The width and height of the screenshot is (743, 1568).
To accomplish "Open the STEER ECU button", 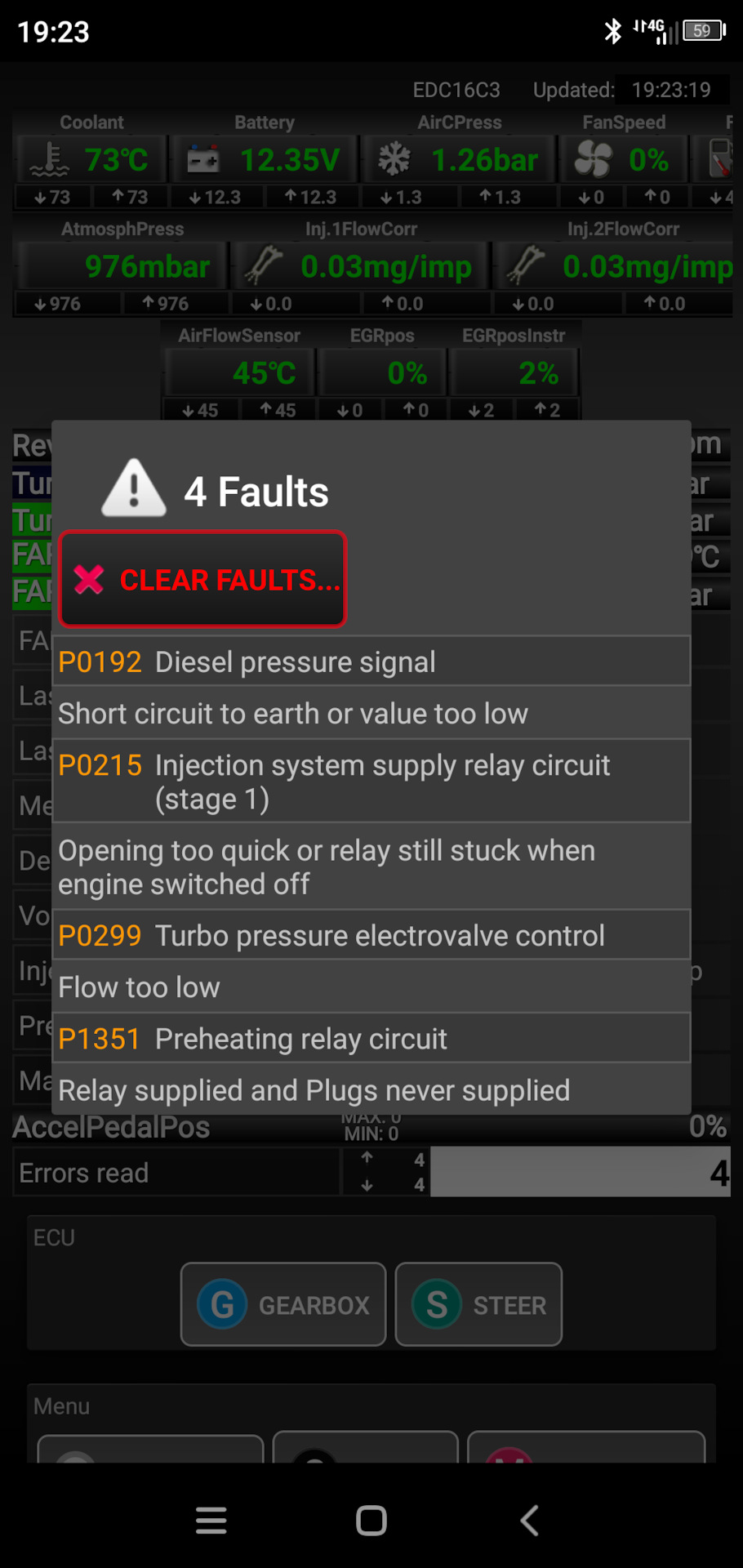I will tap(478, 1304).
